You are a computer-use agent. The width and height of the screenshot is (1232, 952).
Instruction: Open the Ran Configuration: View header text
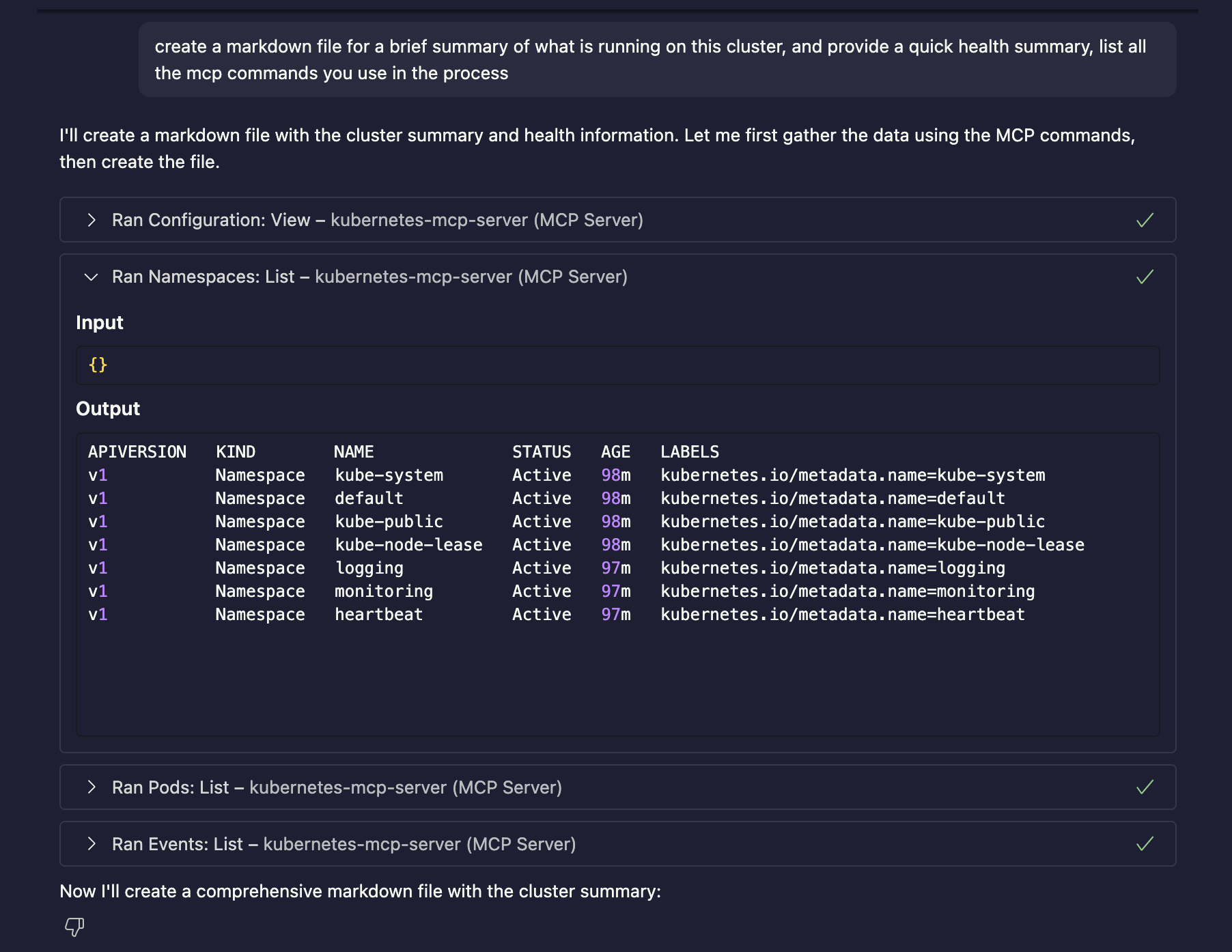pos(378,220)
